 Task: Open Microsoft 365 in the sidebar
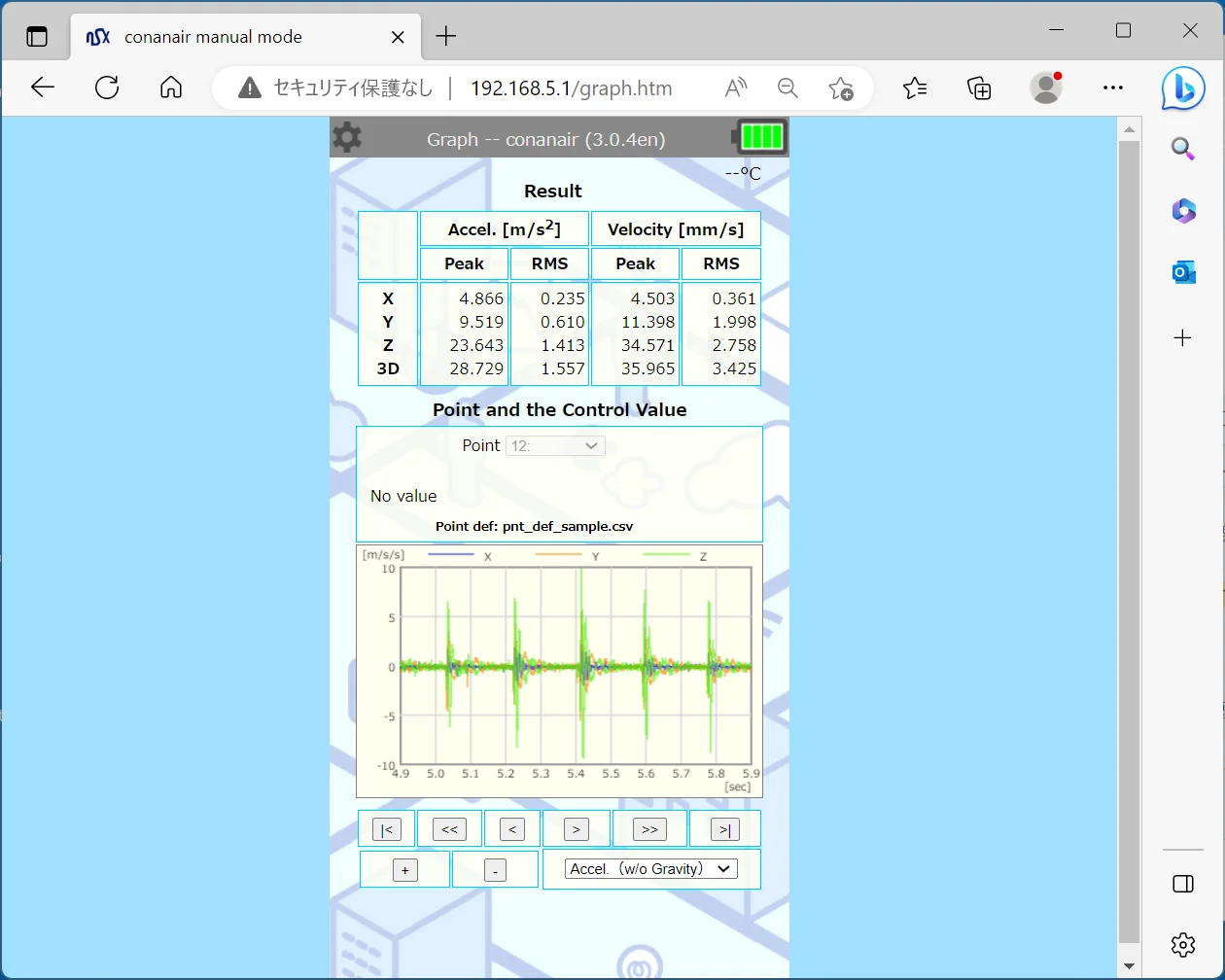(x=1183, y=211)
